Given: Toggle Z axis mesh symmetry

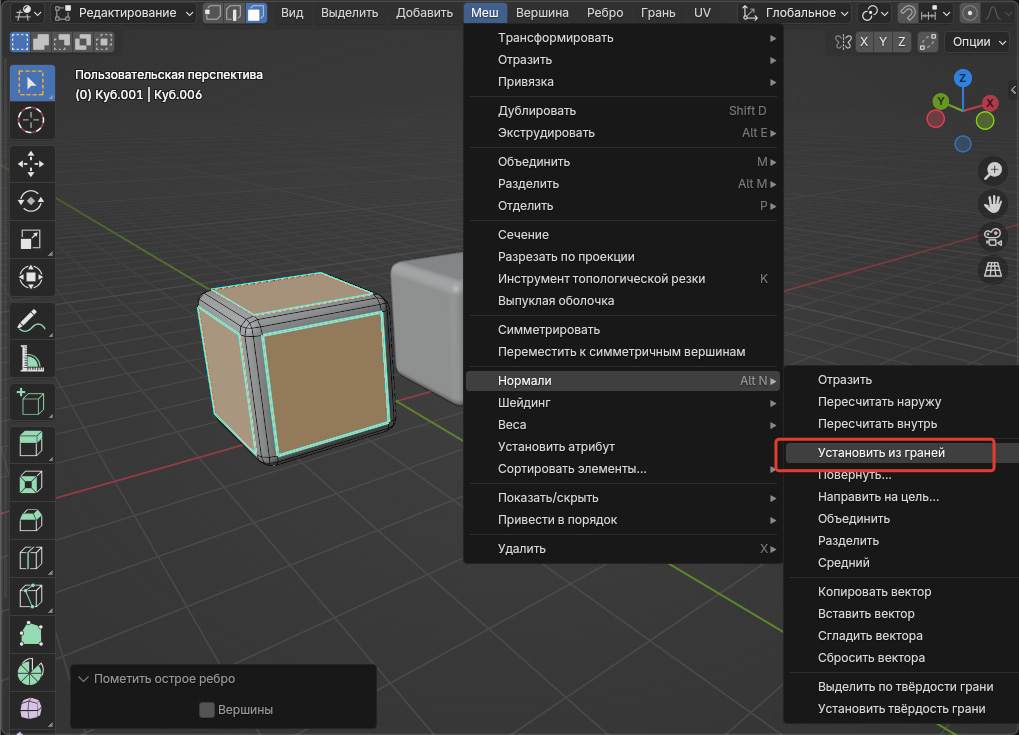Looking at the screenshot, I should 901,42.
